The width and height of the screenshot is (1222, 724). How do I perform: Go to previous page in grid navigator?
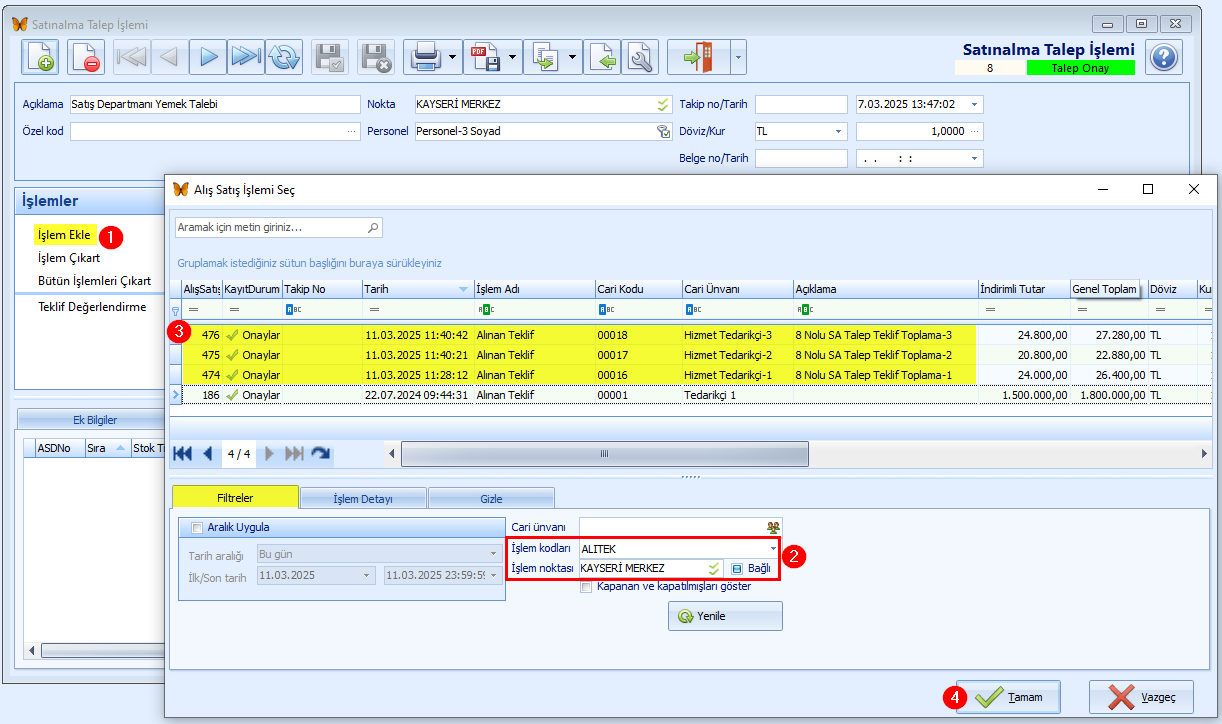[x=208, y=454]
